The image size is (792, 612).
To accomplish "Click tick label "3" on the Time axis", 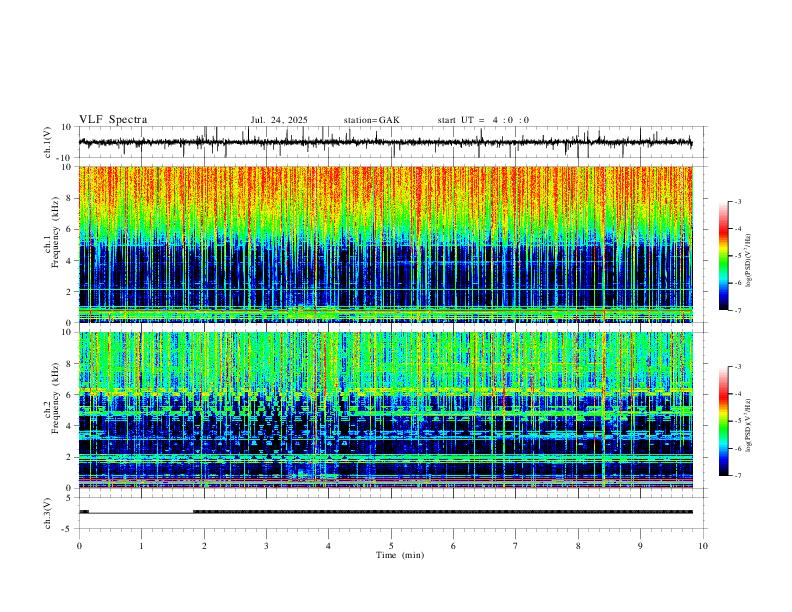I will coord(266,546).
